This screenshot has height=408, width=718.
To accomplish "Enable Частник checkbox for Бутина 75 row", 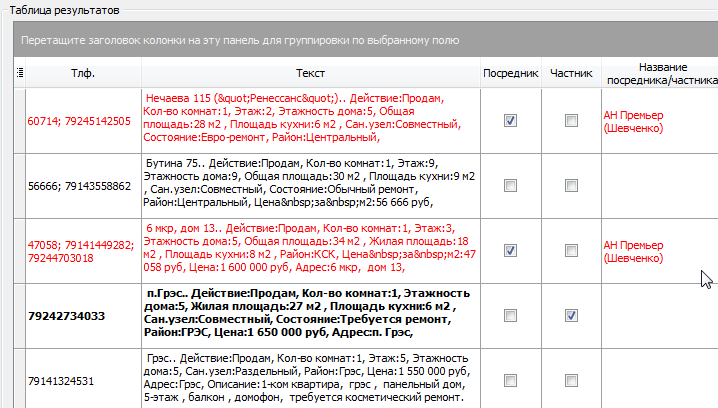I will pos(571,186).
